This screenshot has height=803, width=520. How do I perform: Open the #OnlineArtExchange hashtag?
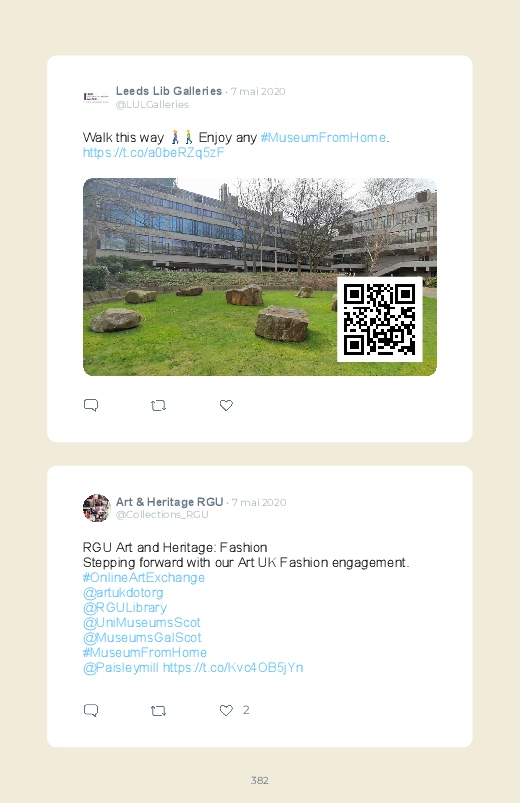144,578
